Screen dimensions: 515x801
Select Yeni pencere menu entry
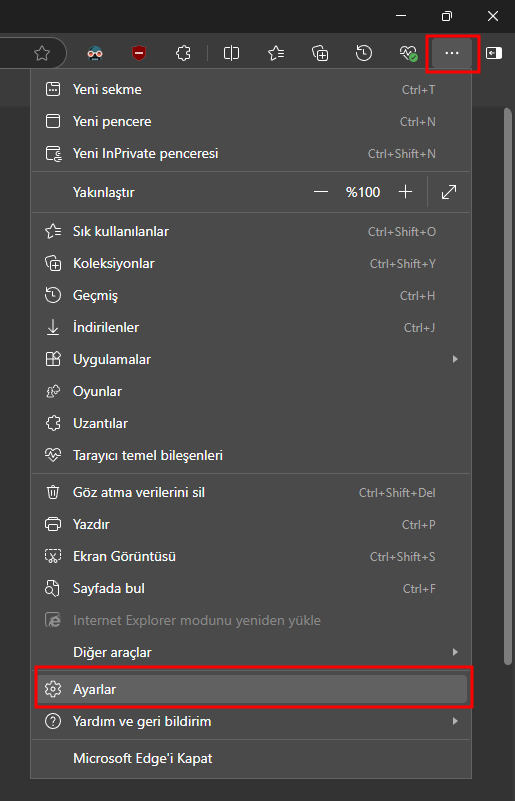pos(250,122)
